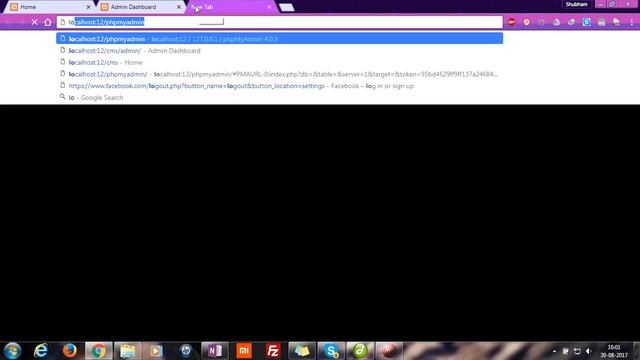The width and height of the screenshot is (640, 360).
Task: Select localhost:12/phpmyadmin highlighted suggestion
Action: (x=280, y=39)
